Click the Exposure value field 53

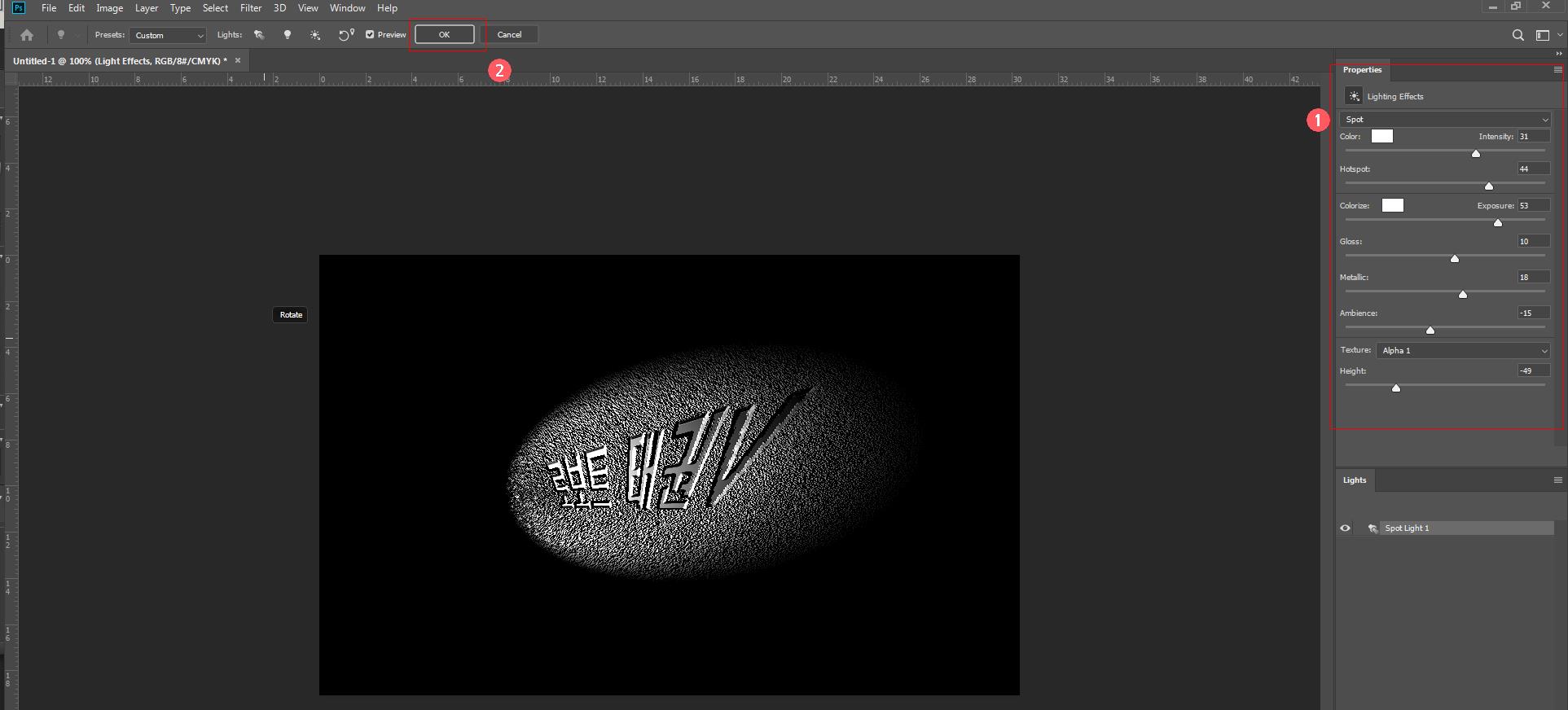pos(1533,205)
